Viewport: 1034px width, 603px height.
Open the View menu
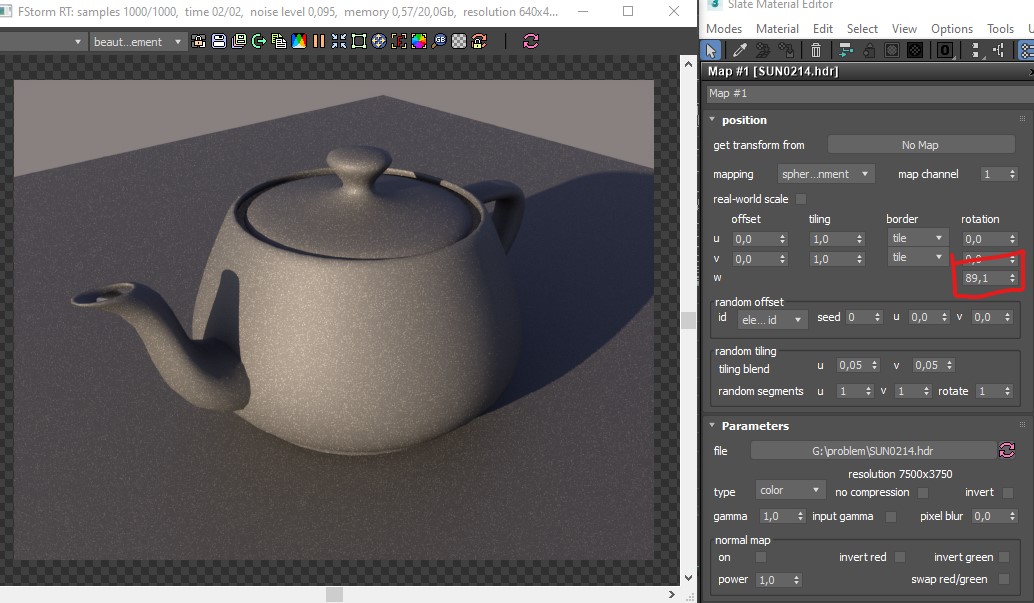click(x=904, y=28)
